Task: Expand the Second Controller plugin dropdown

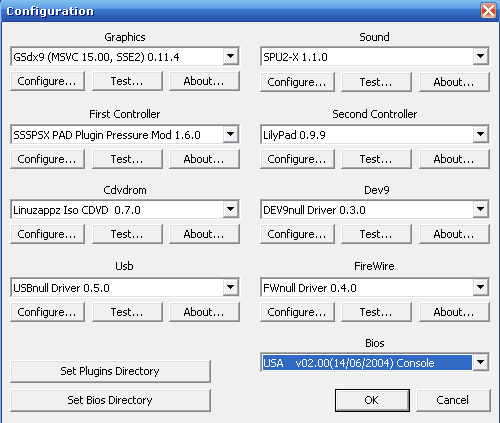Action: tap(480, 134)
